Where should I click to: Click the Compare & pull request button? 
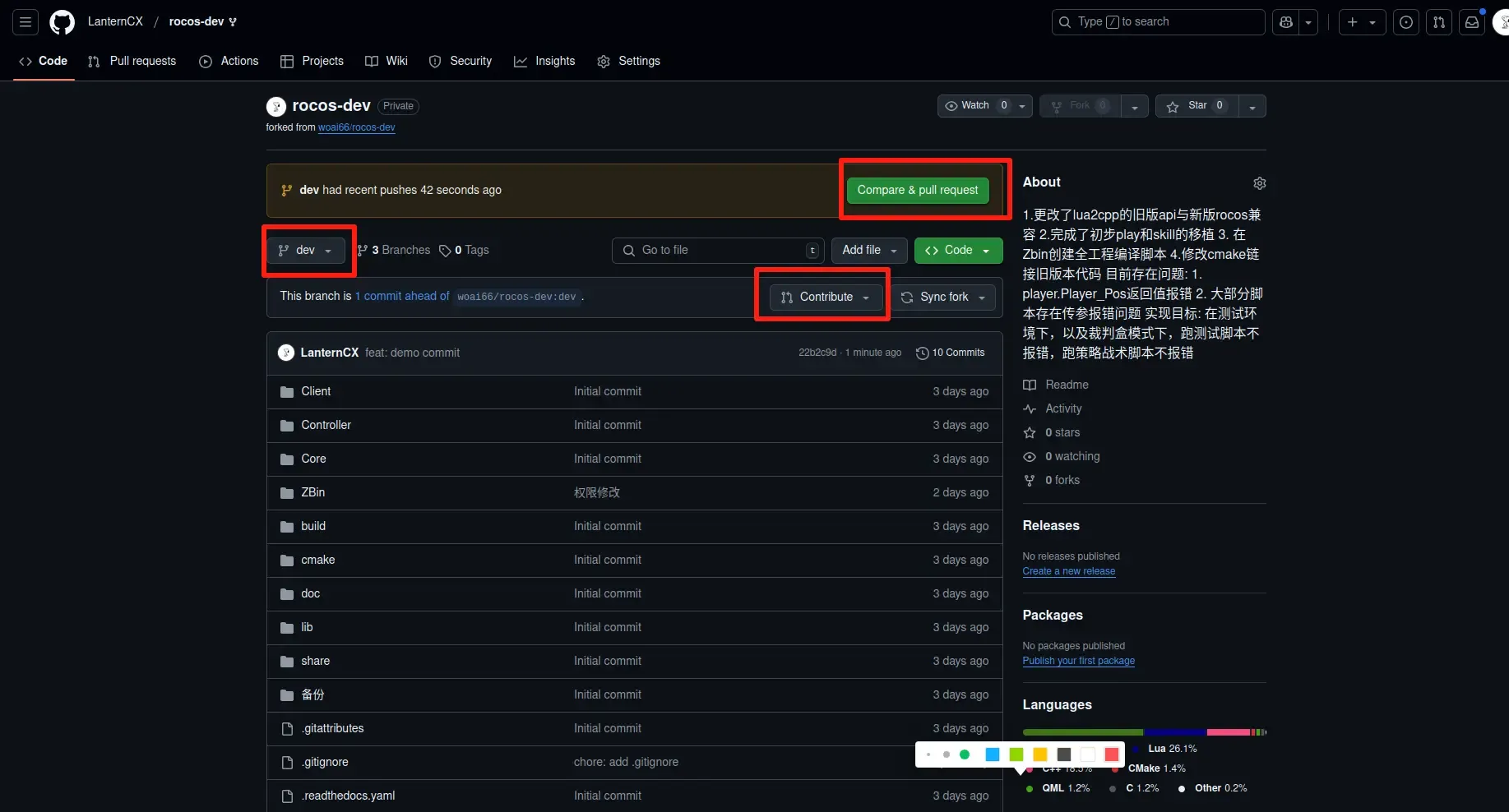coord(918,191)
